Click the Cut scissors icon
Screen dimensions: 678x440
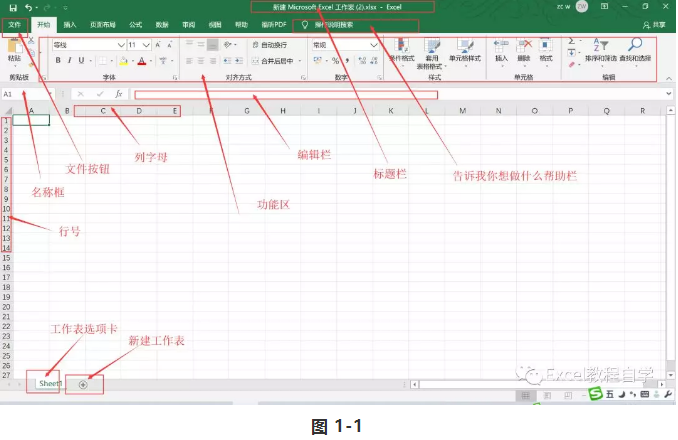[31, 41]
